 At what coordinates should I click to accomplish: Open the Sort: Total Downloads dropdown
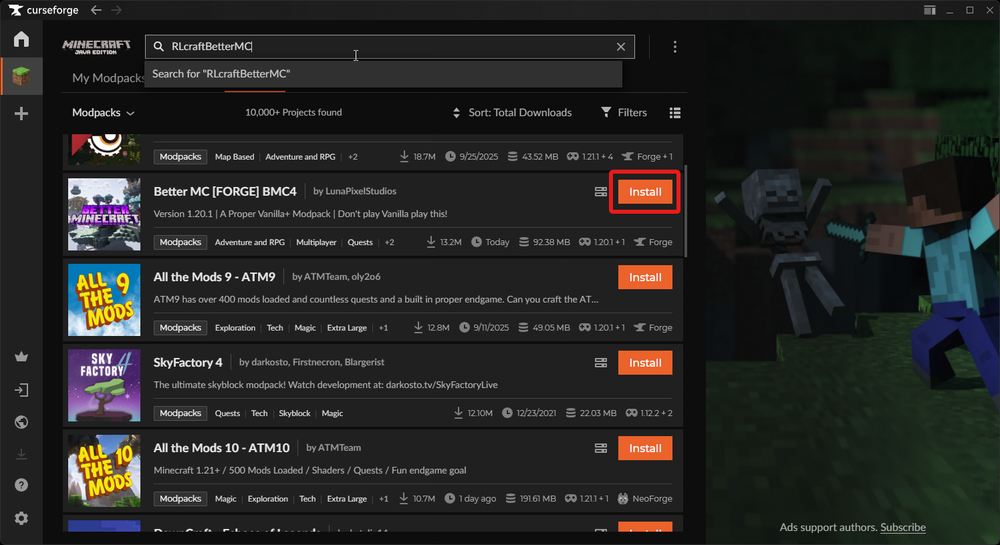click(x=512, y=113)
